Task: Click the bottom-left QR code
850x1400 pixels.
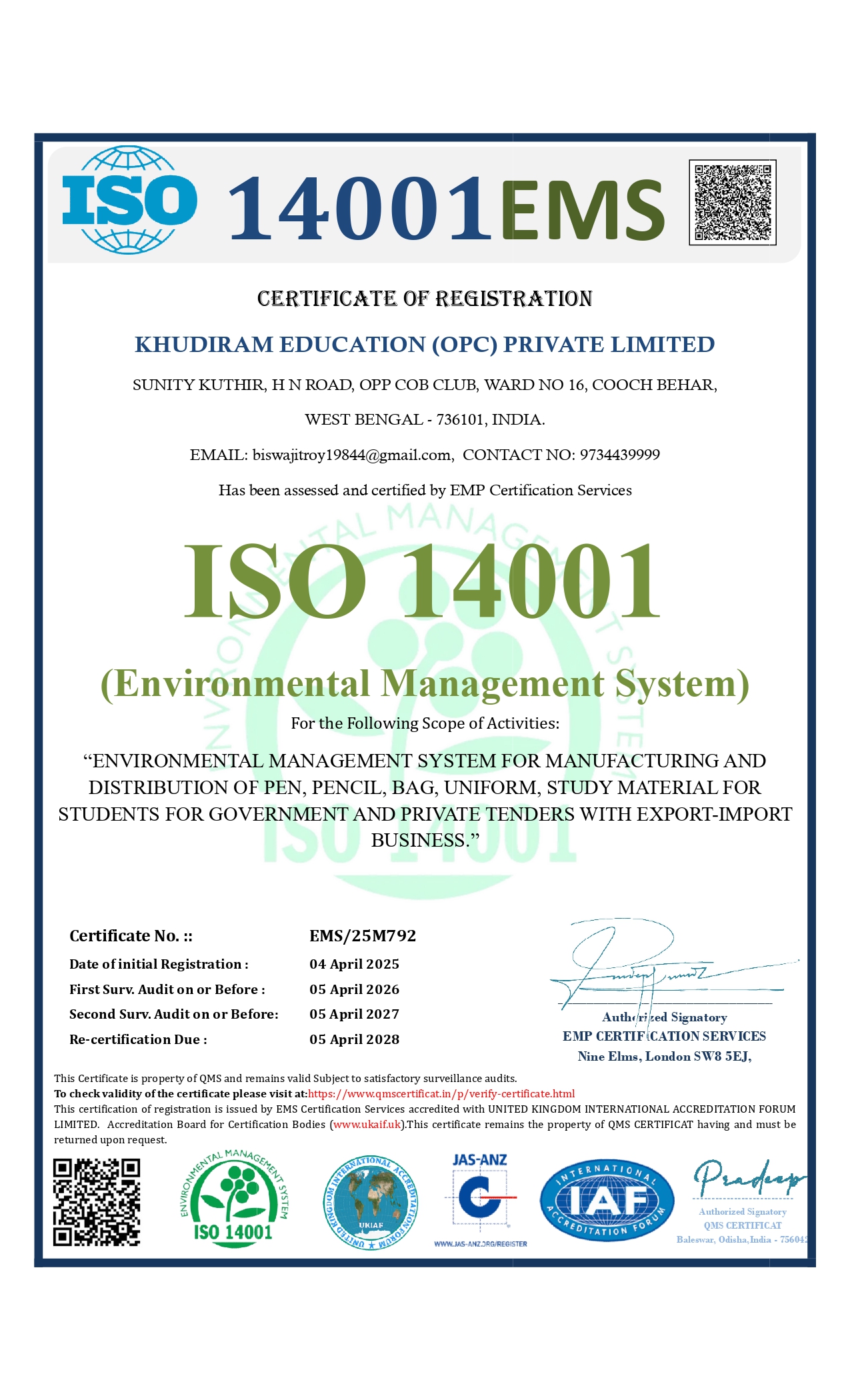Action: coord(97,1202)
